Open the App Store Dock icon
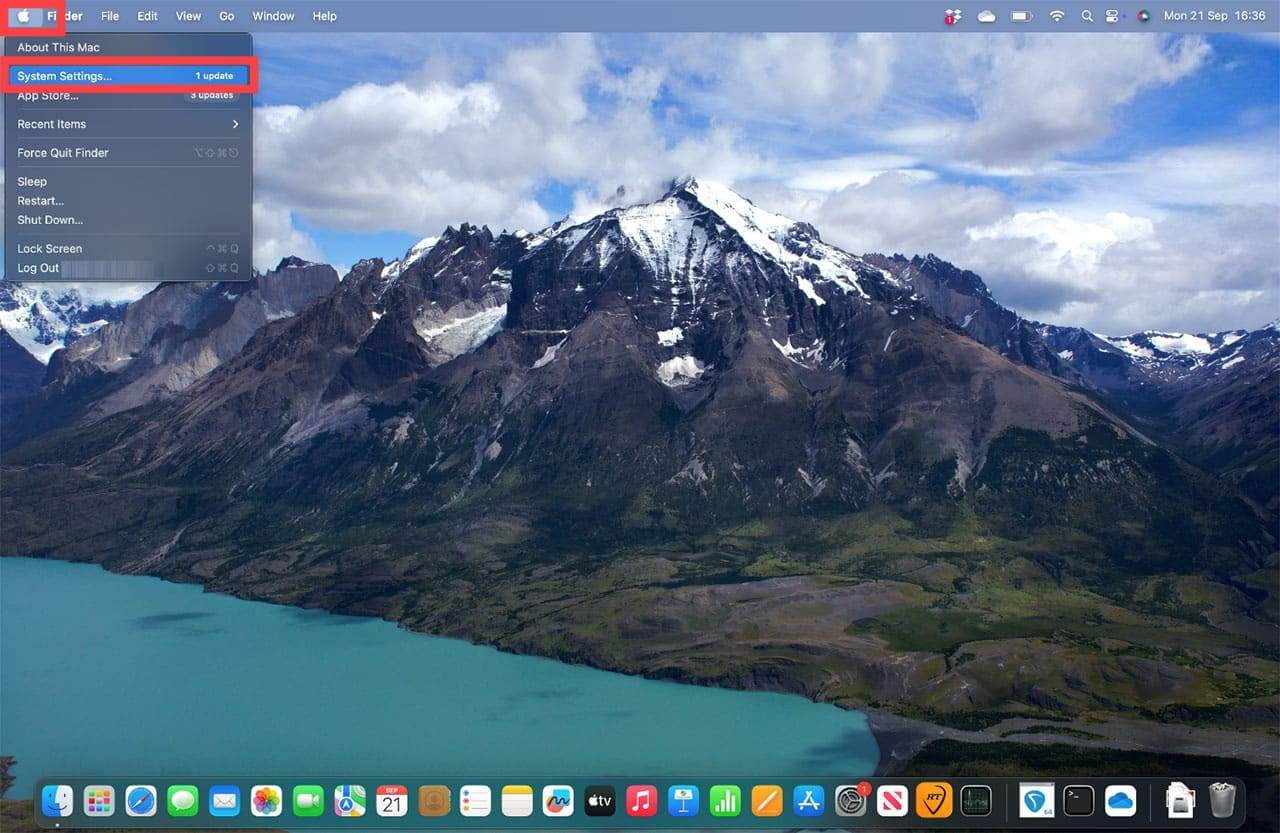Image resolution: width=1280 pixels, height=833 pixels. coord(808,800)
